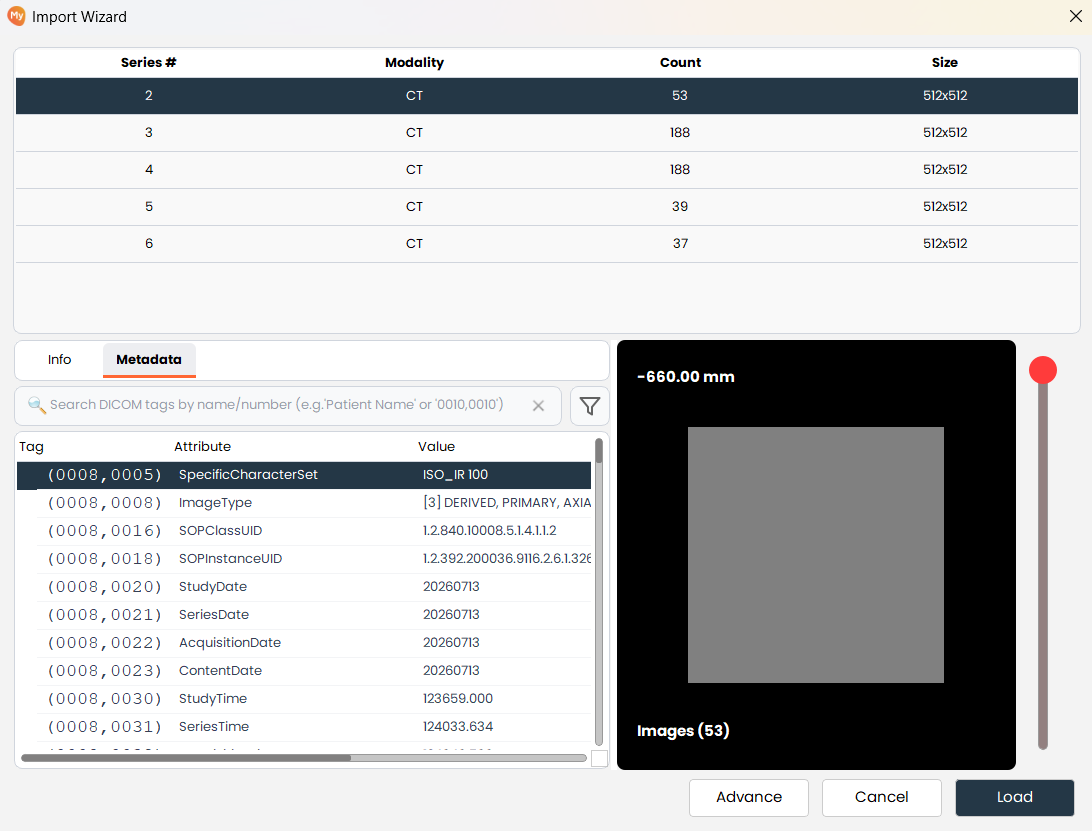Select series 5 with count 39

click(x=547, y=206)
